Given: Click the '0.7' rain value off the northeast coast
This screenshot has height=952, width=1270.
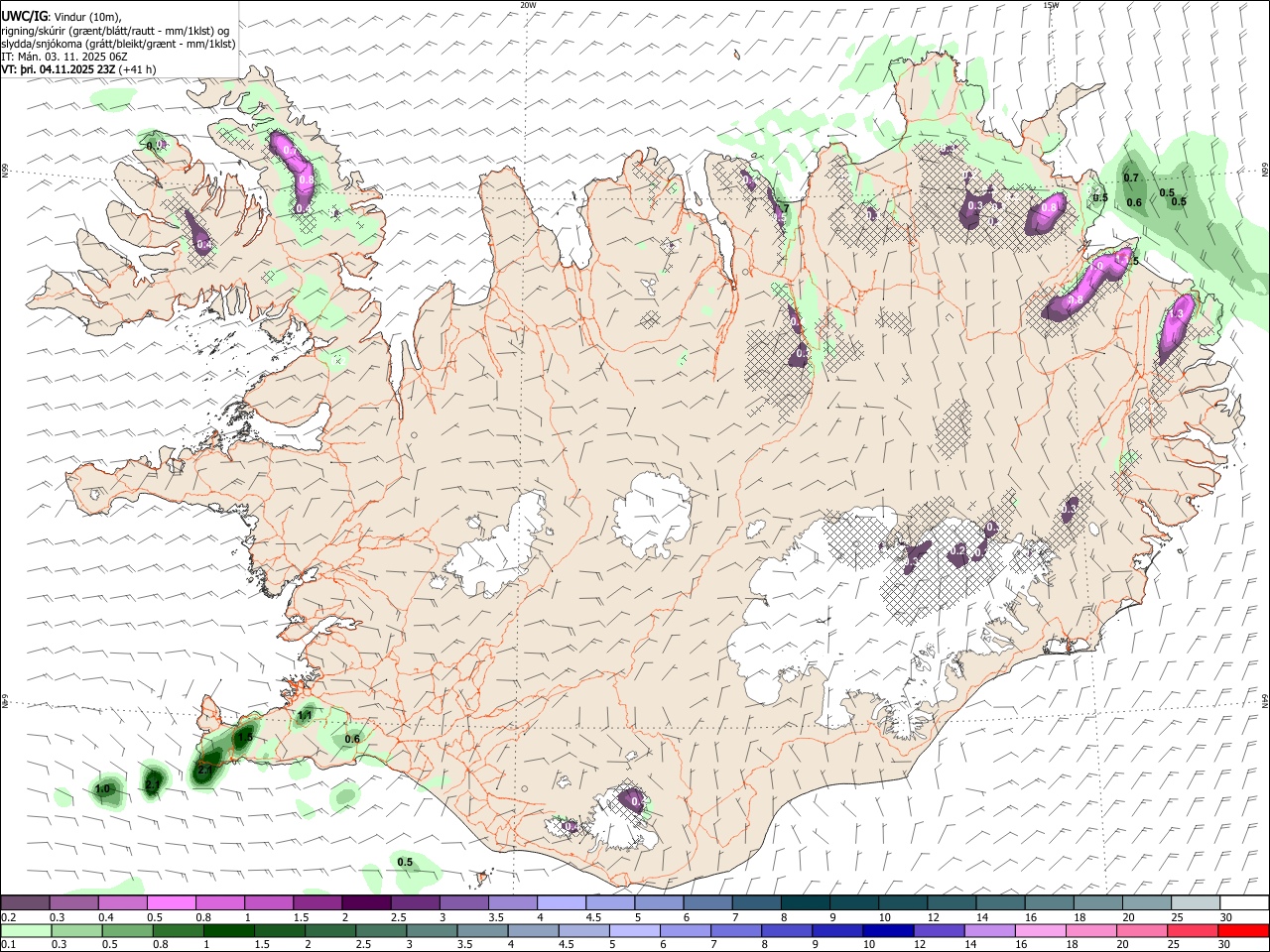Looking at the screenshot, I should (x=1130, y=178).
